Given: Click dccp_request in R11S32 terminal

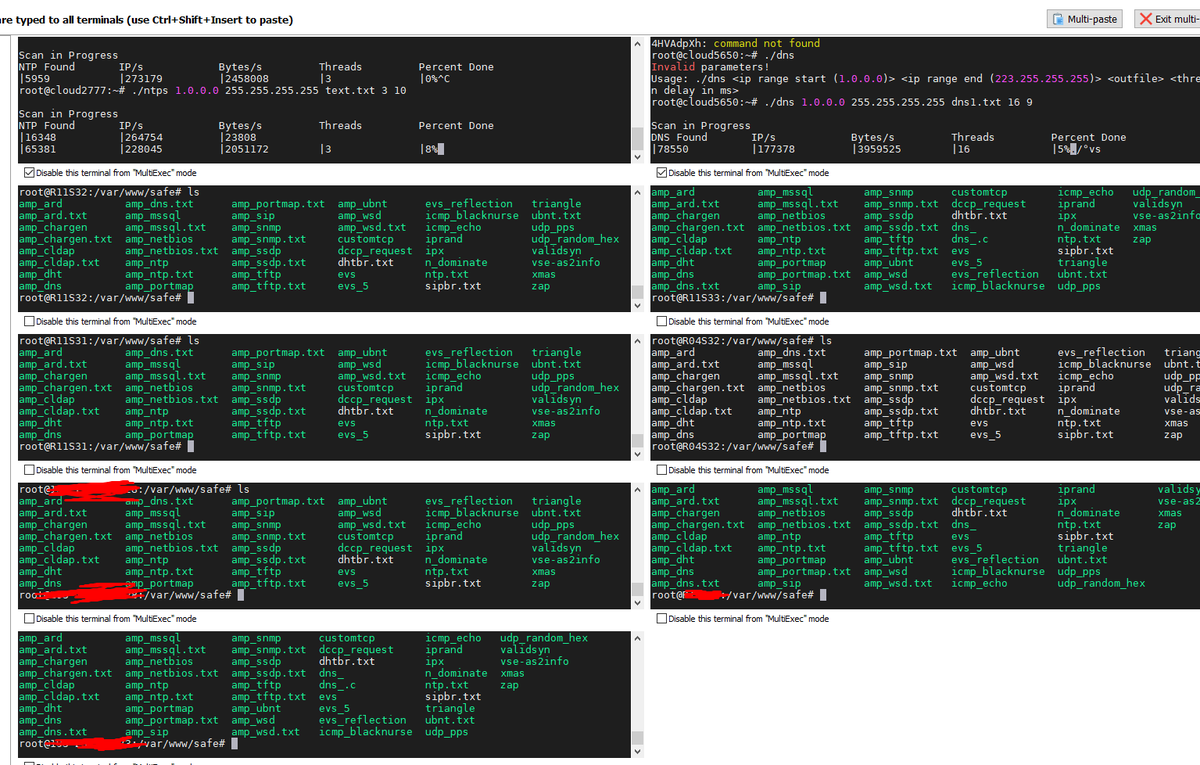Looking at the screenshot, I should coord(375,251).
